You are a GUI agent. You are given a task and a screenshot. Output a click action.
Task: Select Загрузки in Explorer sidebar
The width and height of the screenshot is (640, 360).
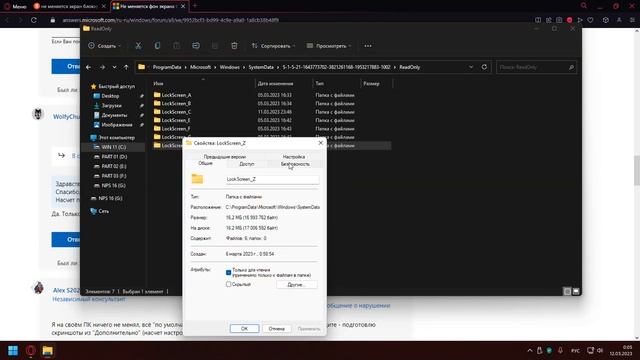click(111, 105)
